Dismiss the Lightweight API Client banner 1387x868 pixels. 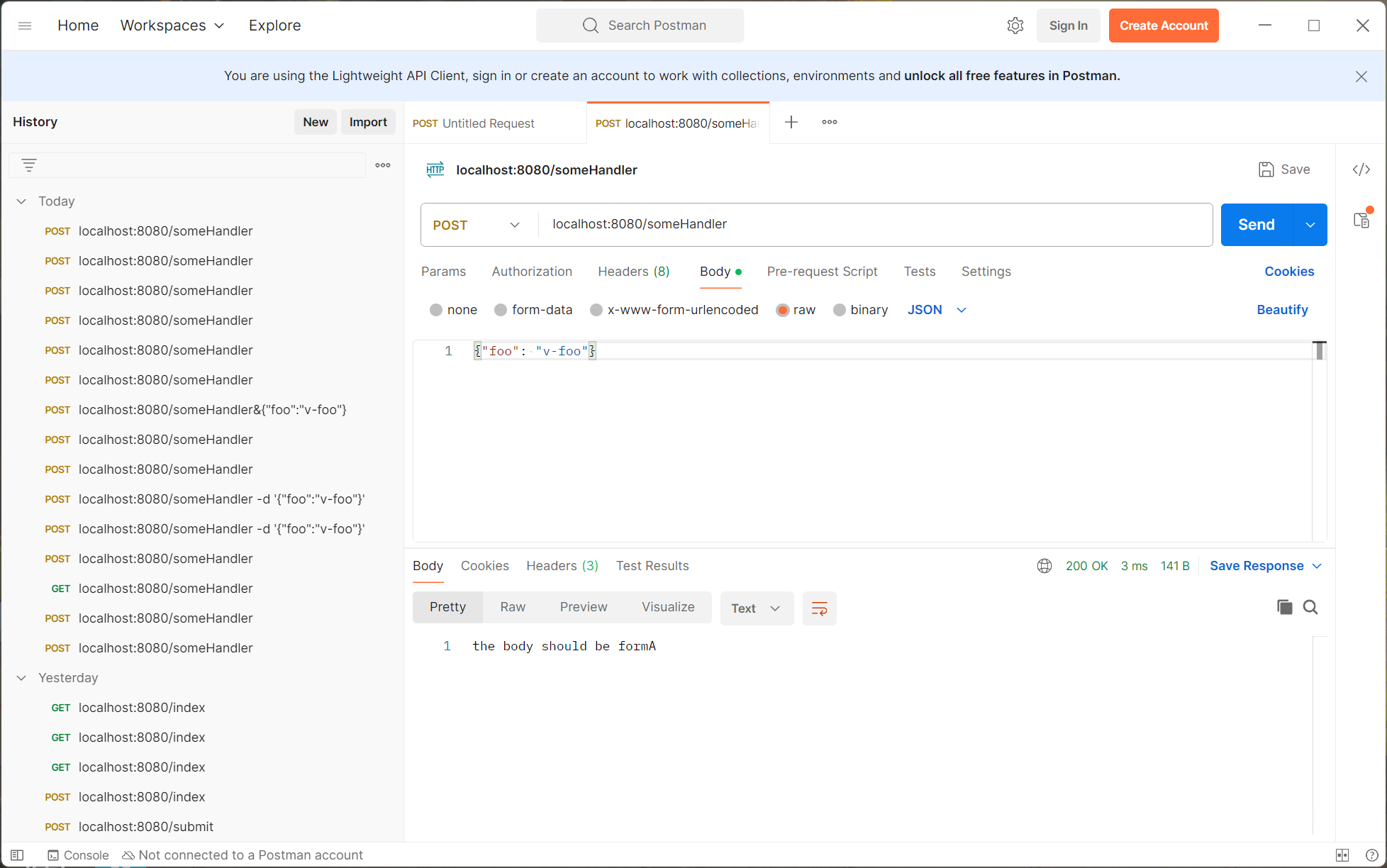click(1361, 77)
